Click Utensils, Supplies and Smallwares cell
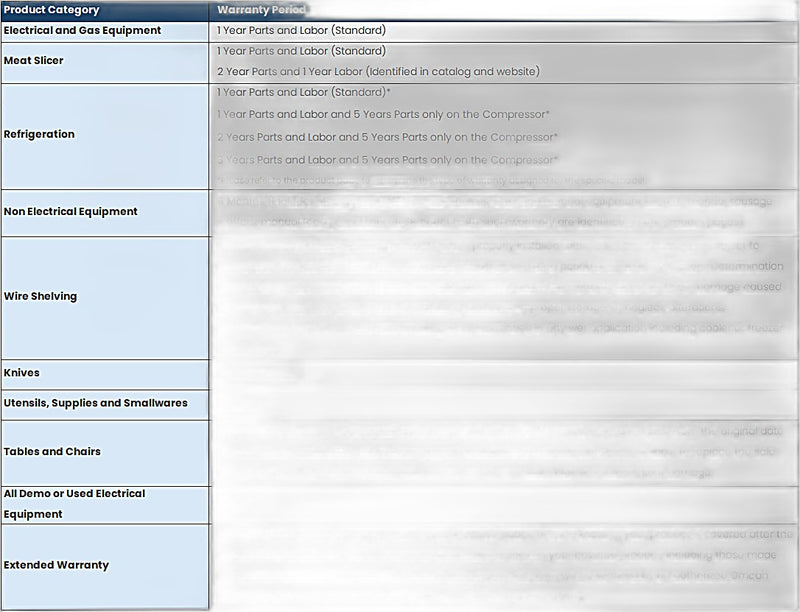Screen dimensions: 800x612 pos(105,405)
